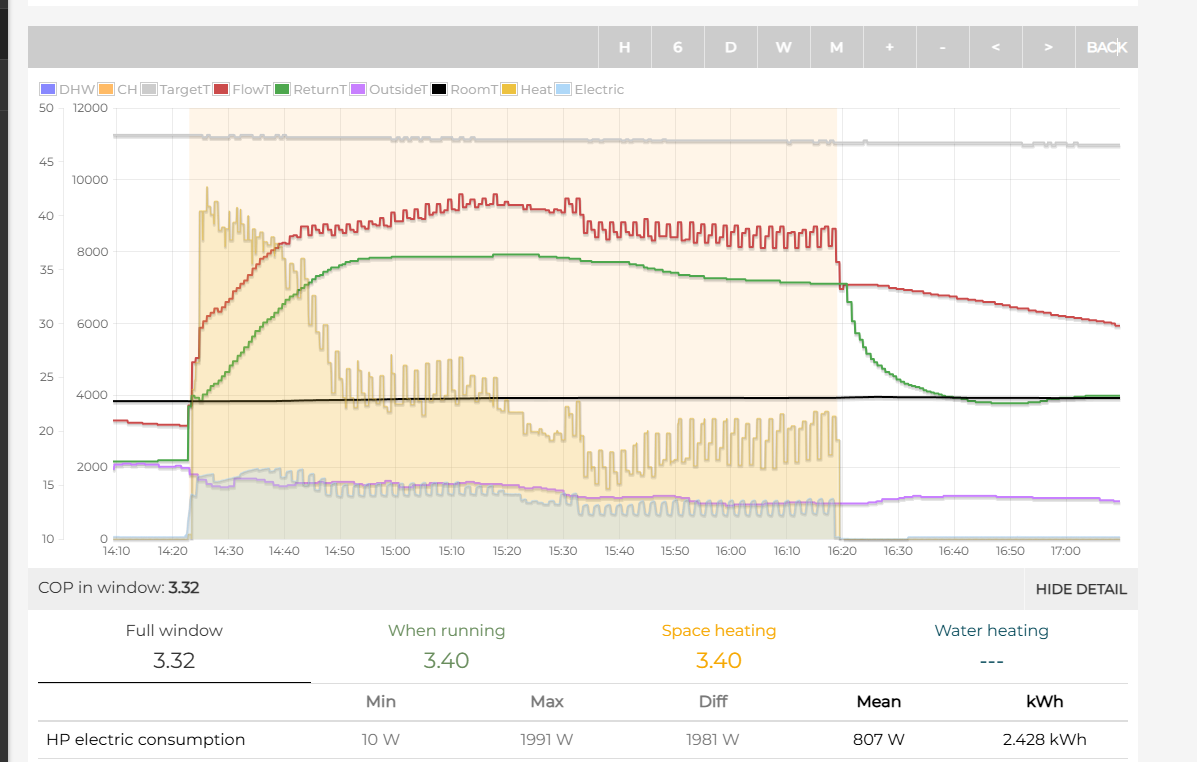Zoom in with the + button
The height and width of the screenshot is (762, 1197).
889,47
